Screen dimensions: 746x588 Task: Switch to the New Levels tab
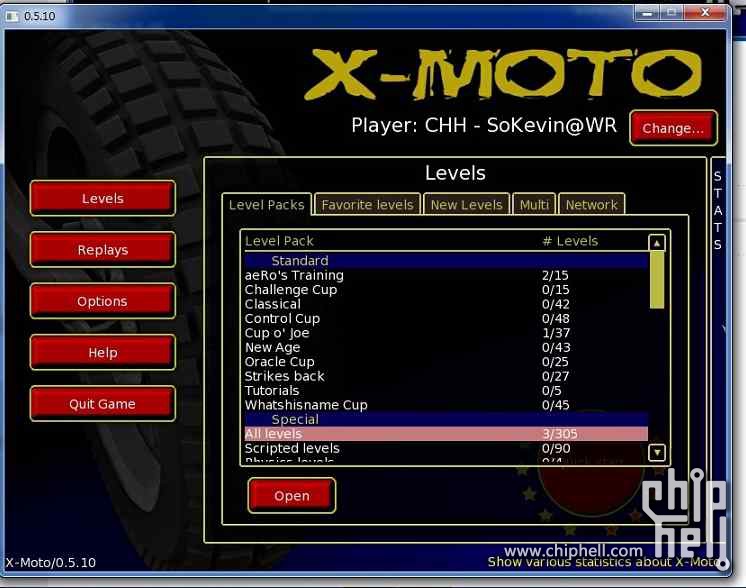[466, 205]
